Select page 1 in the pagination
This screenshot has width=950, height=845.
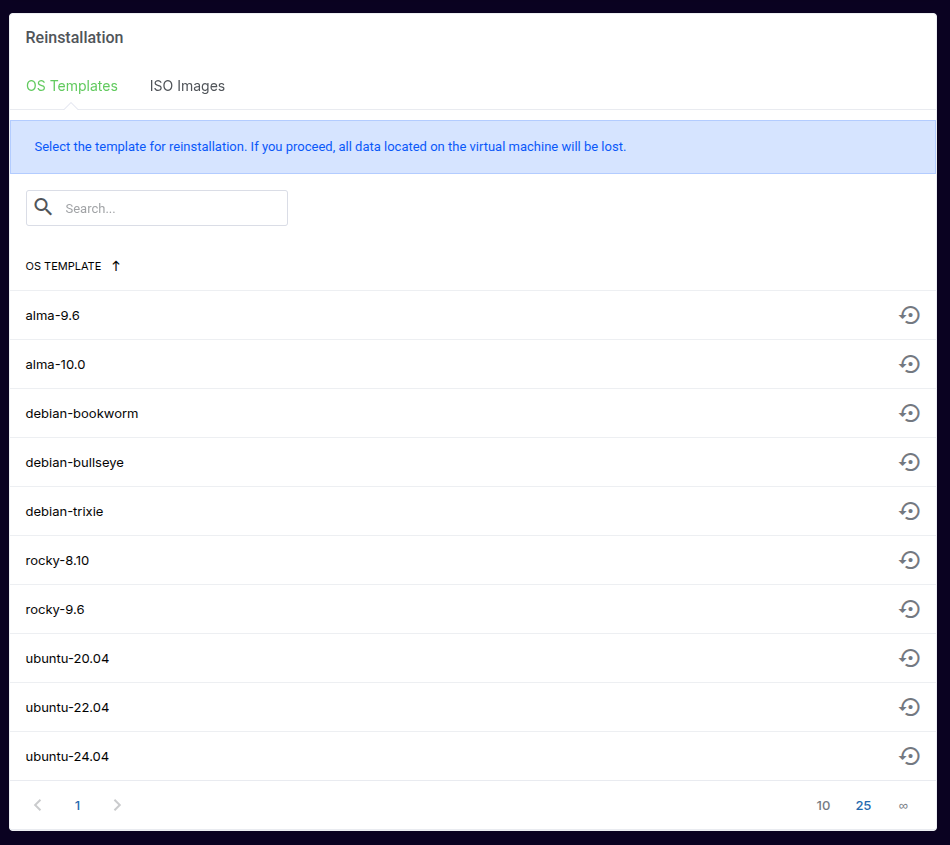click(x=77, y=805)
